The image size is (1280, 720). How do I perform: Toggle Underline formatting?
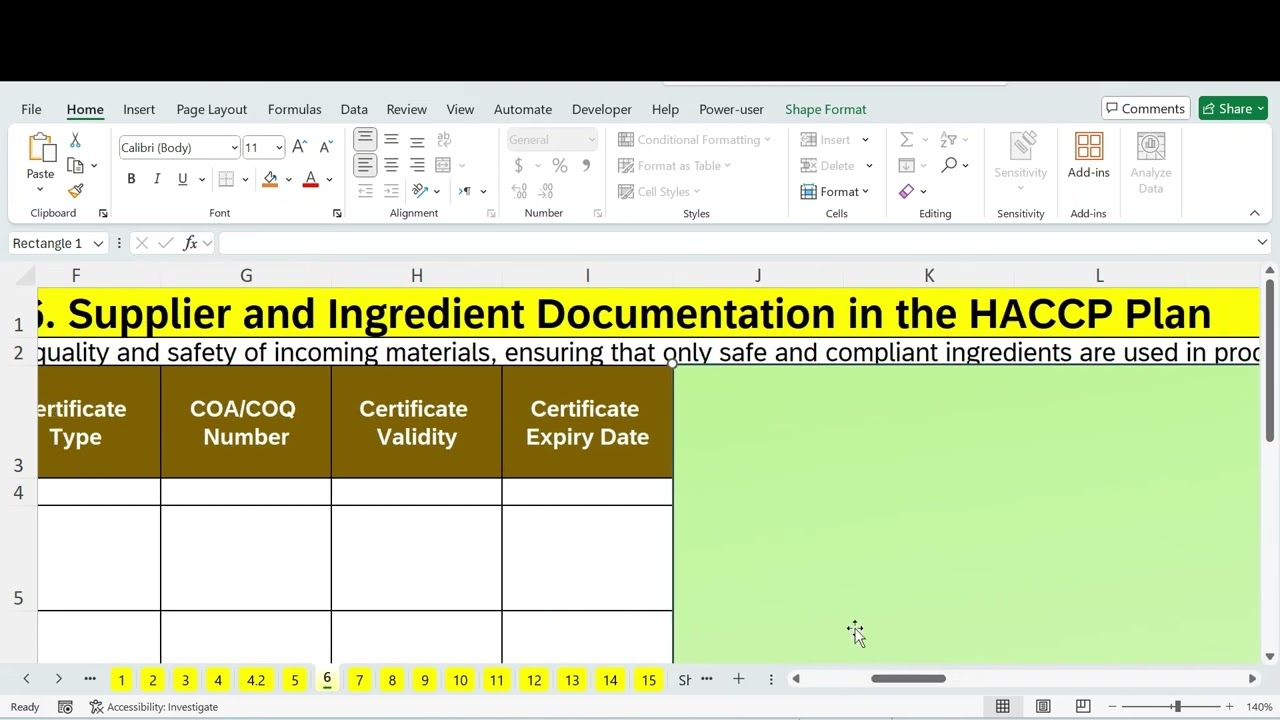point(182,179)
